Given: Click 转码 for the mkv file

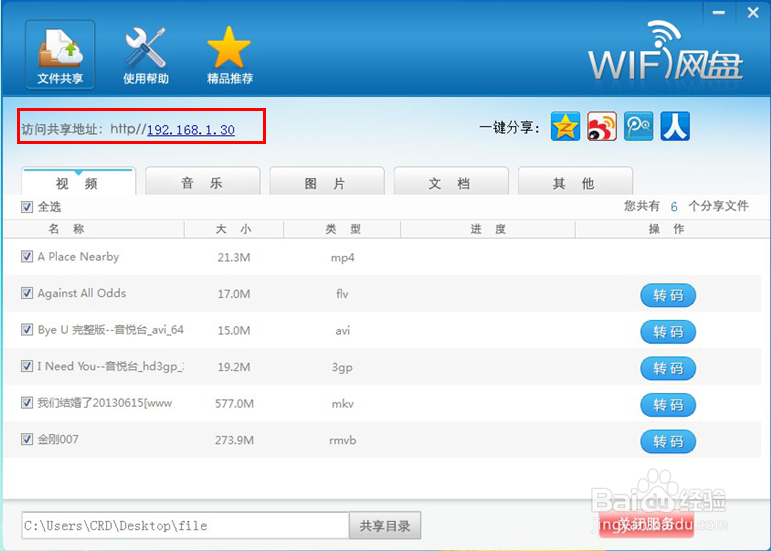Looking at the screenshot, I should pyautogui.click(x=668, y=405).
